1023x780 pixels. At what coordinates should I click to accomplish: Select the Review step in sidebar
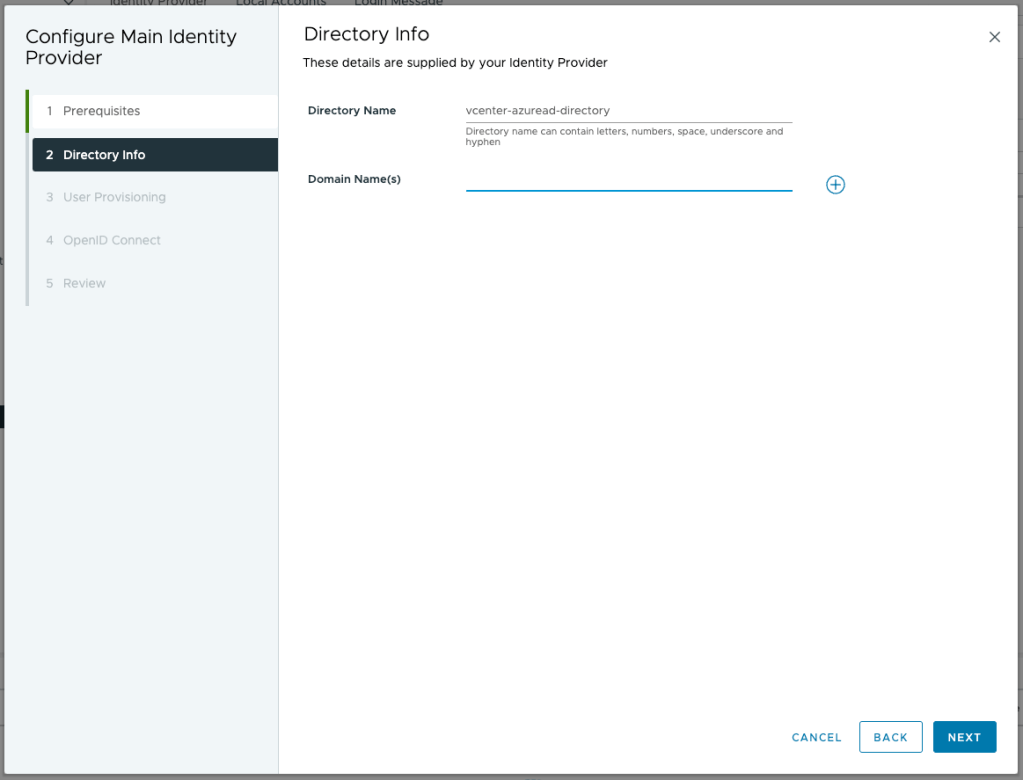84,283
